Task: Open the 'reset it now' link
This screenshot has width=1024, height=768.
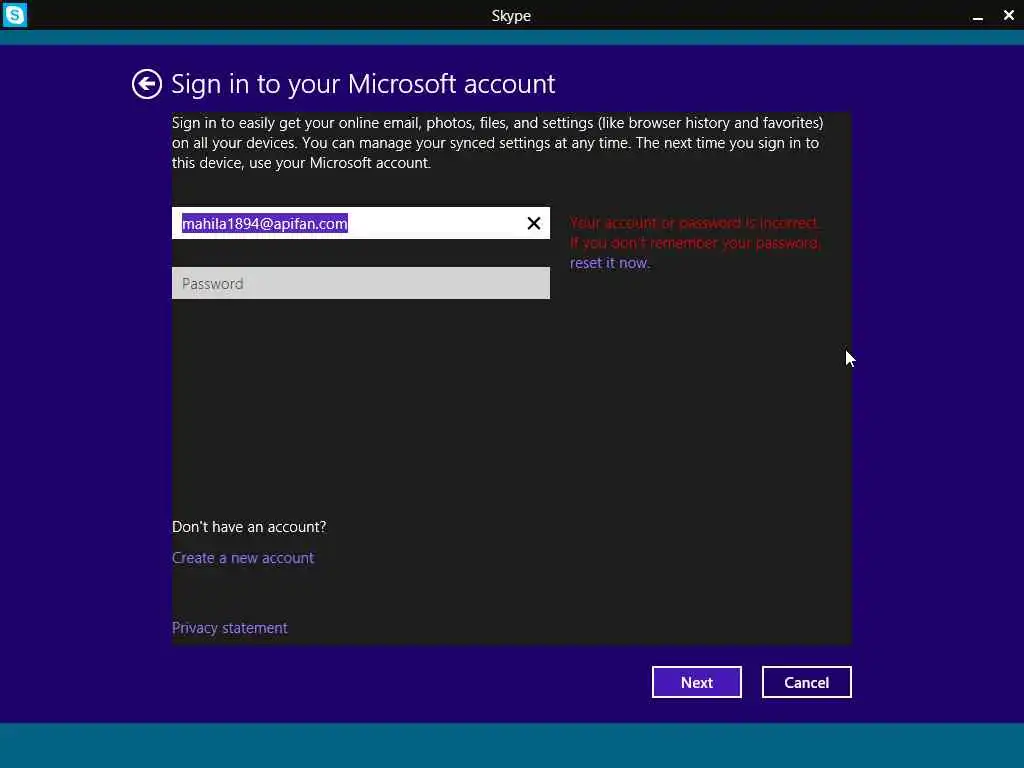Action: pyautogui.click(x=609, y=263)
